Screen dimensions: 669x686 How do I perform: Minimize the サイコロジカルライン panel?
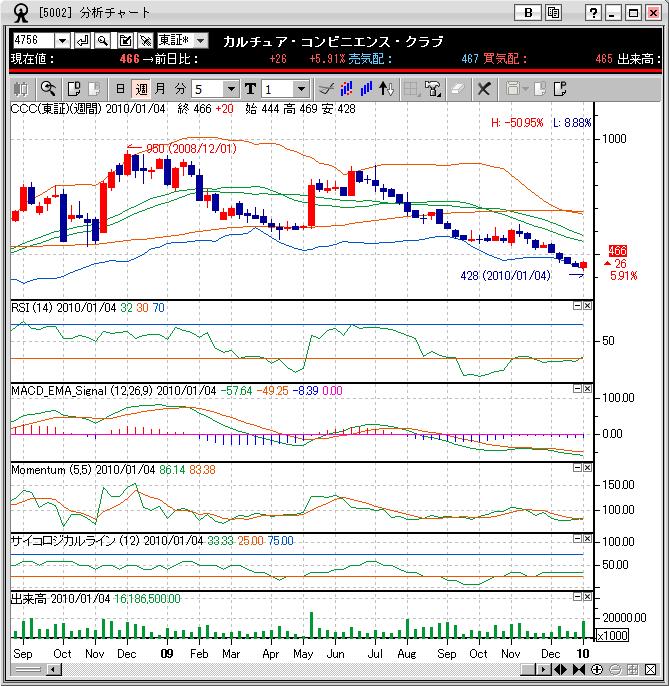click(x=577, y=539)
